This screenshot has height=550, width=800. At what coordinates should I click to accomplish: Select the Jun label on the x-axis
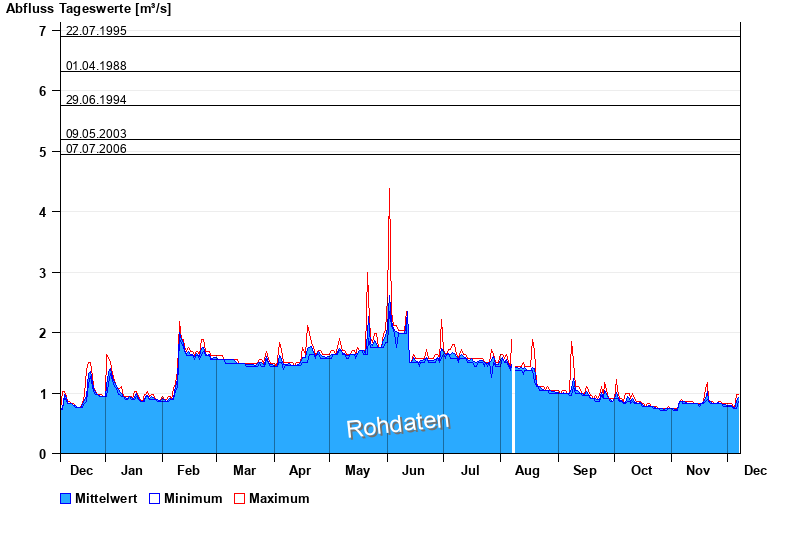(415, 471)
